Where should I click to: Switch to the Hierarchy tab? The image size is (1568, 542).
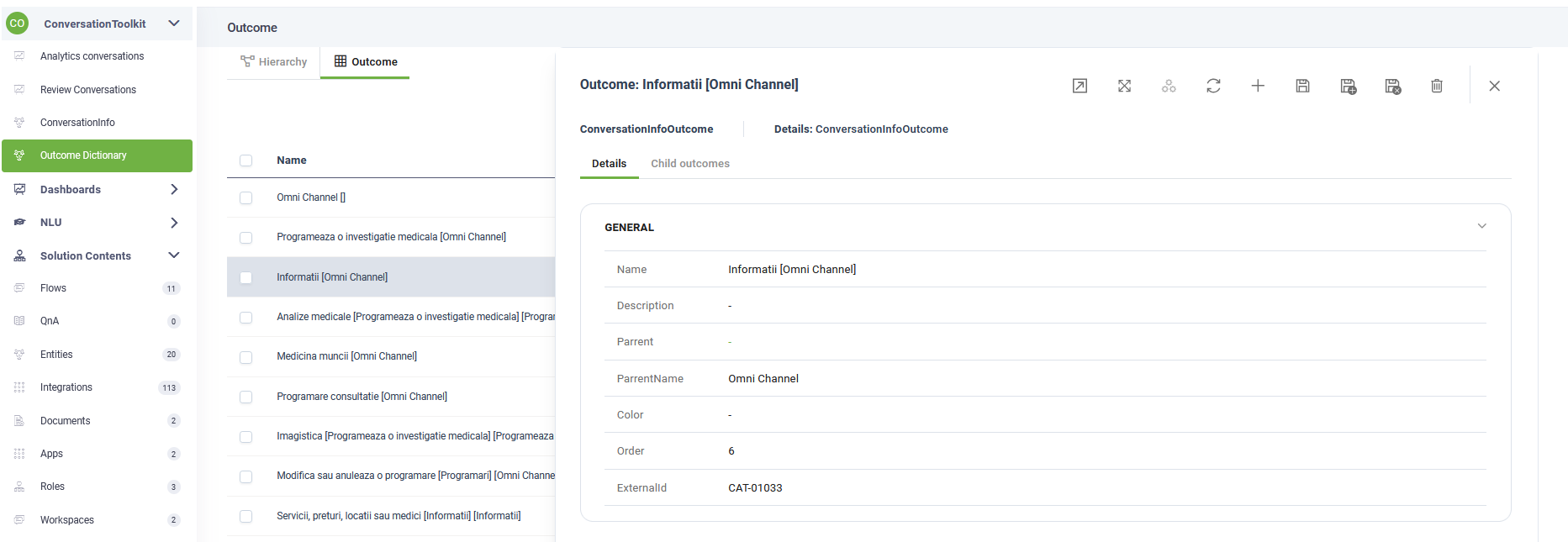coord(274,62)
